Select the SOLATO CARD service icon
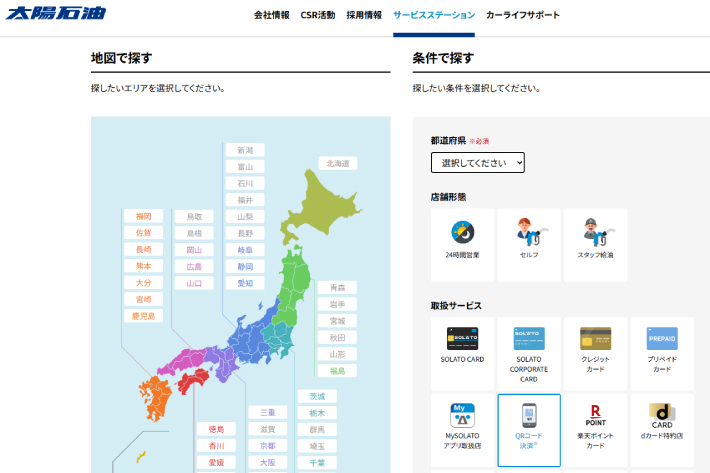 pos(463,352)
